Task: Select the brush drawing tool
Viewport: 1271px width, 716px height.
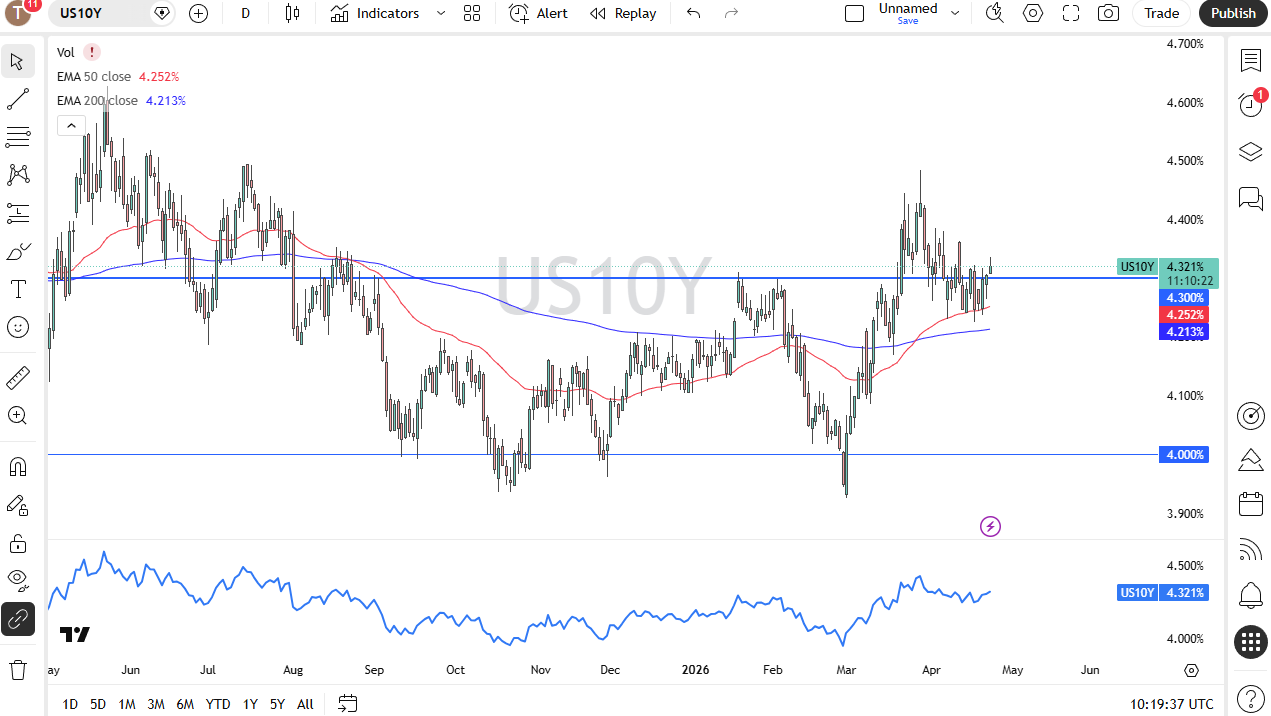Action: (x=17, y=251)
